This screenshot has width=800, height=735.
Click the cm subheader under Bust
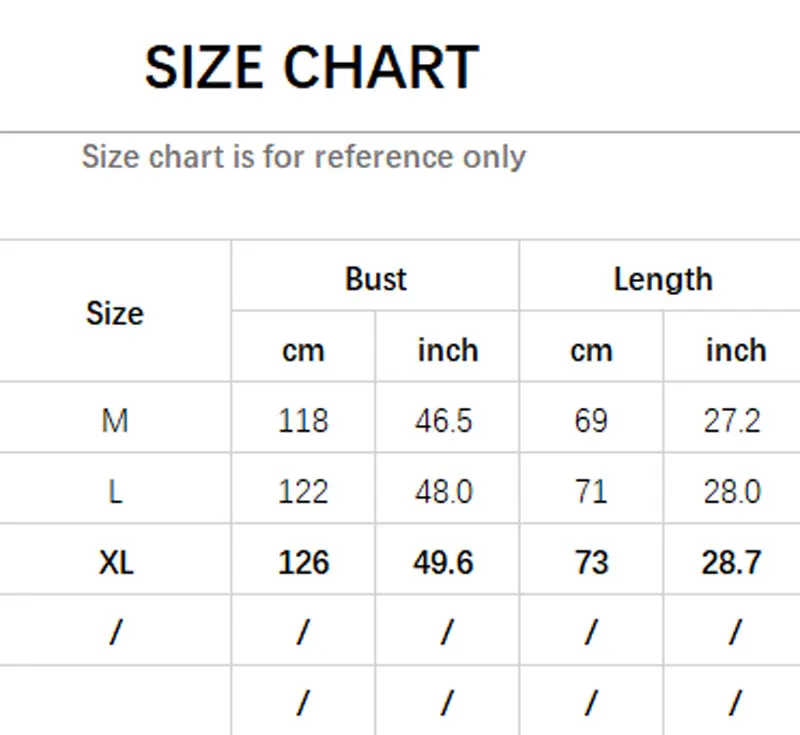point(303,350)
